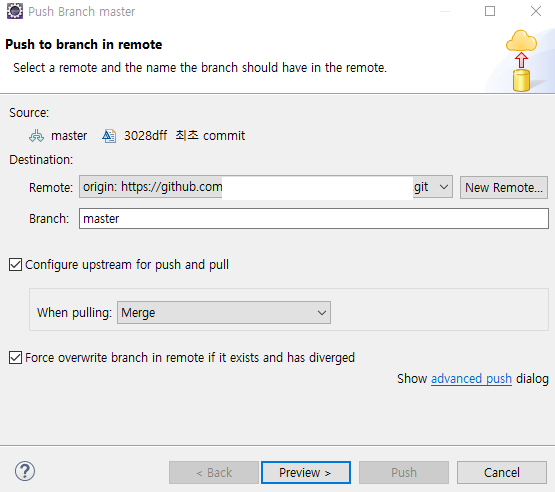Viewport: 555px width, 492px height.
Task: Click the help question mark icon
Action: 25,471
